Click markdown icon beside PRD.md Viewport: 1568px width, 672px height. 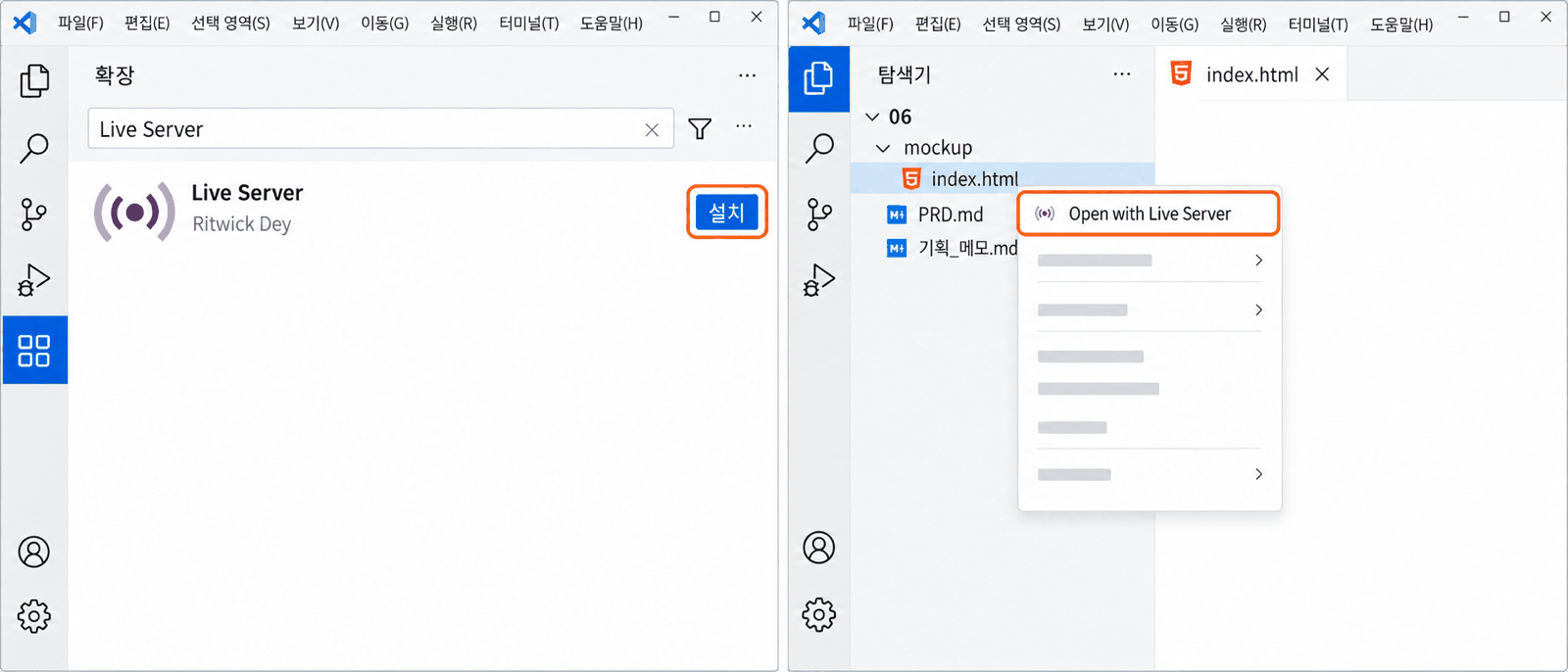click(x=897, y=215)
